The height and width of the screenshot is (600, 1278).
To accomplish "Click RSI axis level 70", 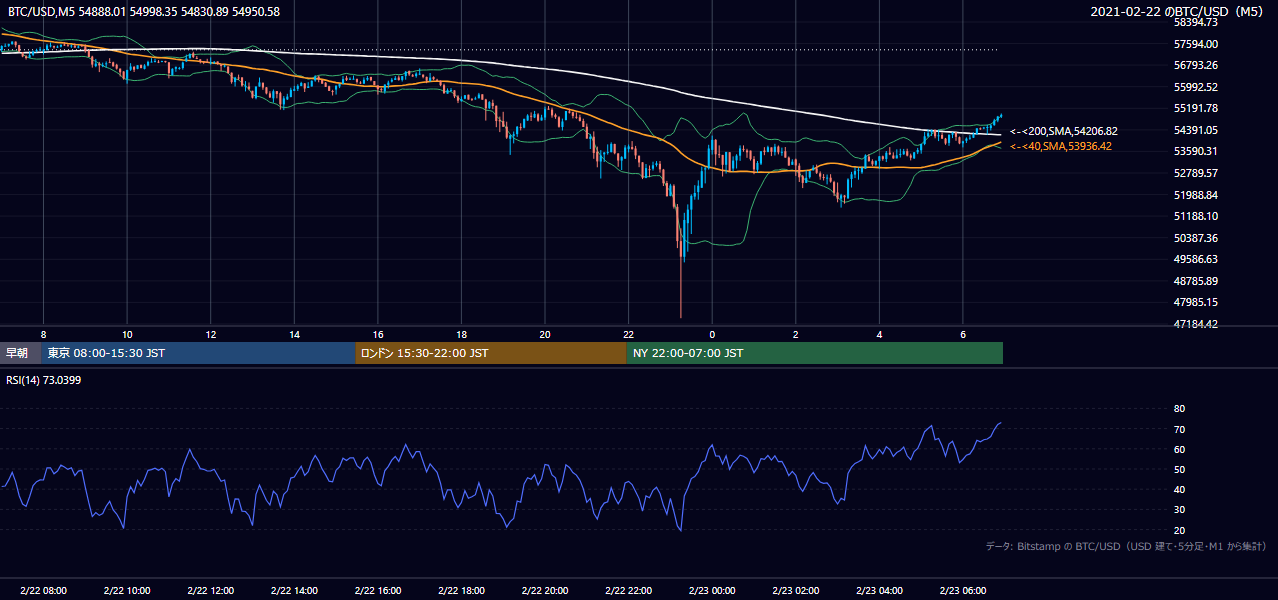I will point(1179,429).
